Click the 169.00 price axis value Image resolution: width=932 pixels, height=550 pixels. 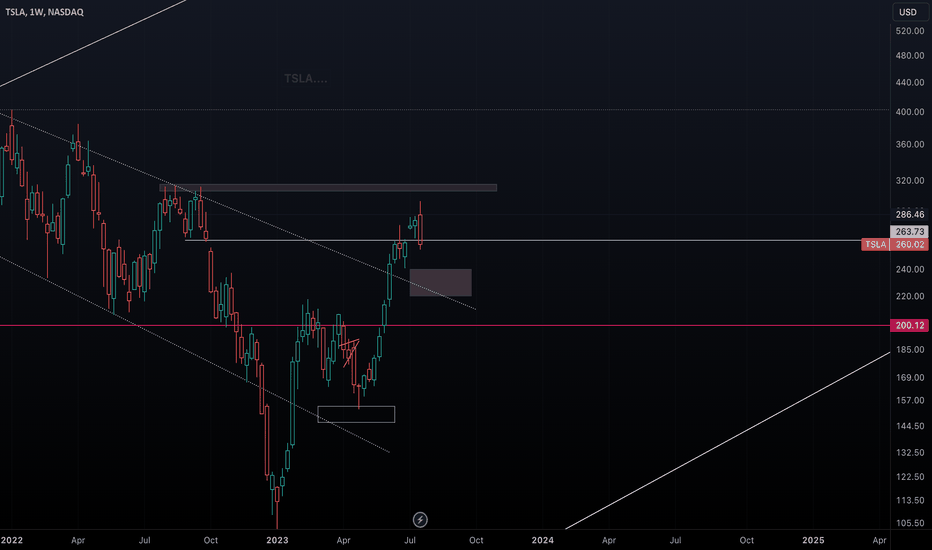point(909,378)
